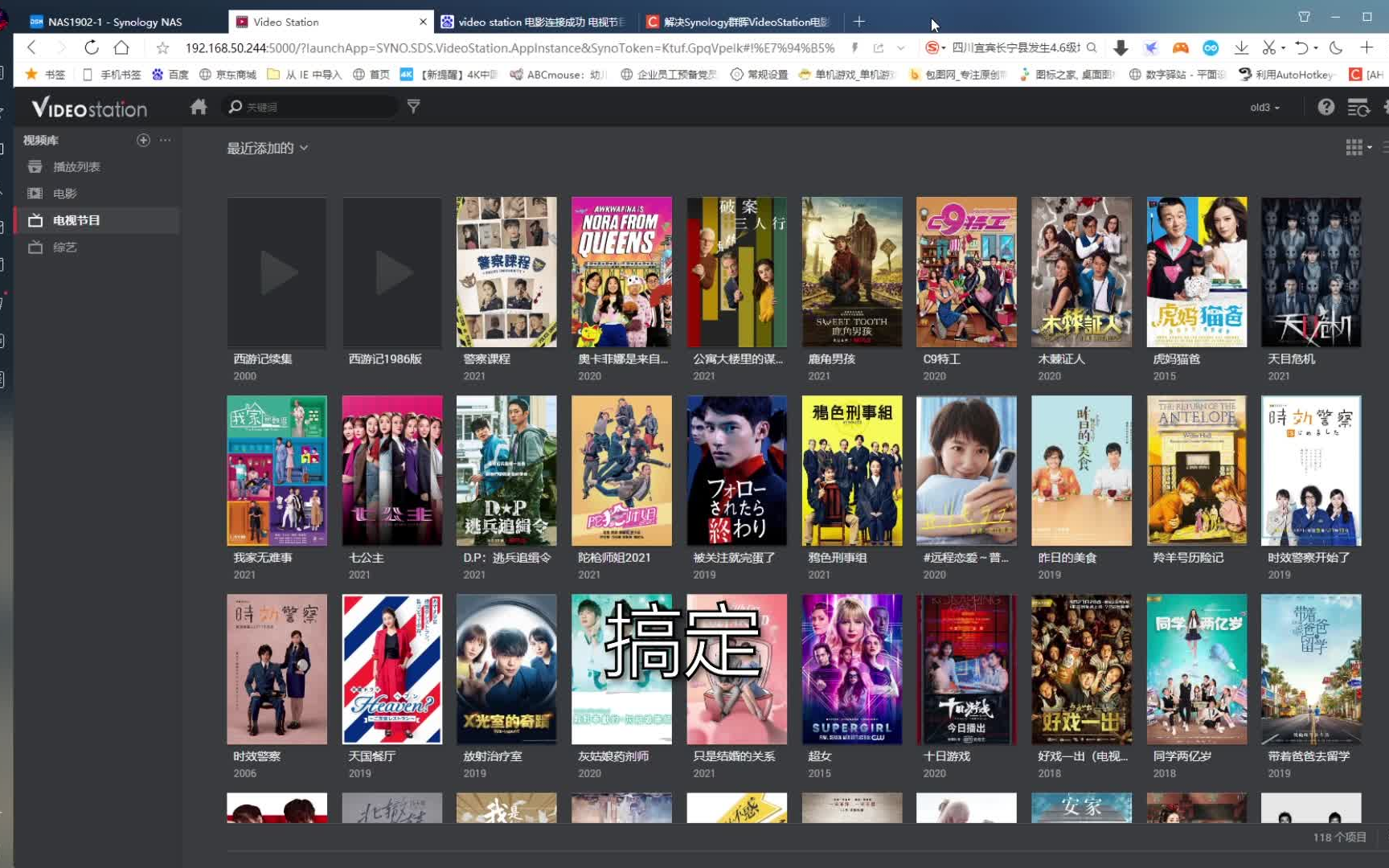Screen dimensions: 1389x868
Task: Open 天国餐厅 Heaven poster
Action: (391, 669)
